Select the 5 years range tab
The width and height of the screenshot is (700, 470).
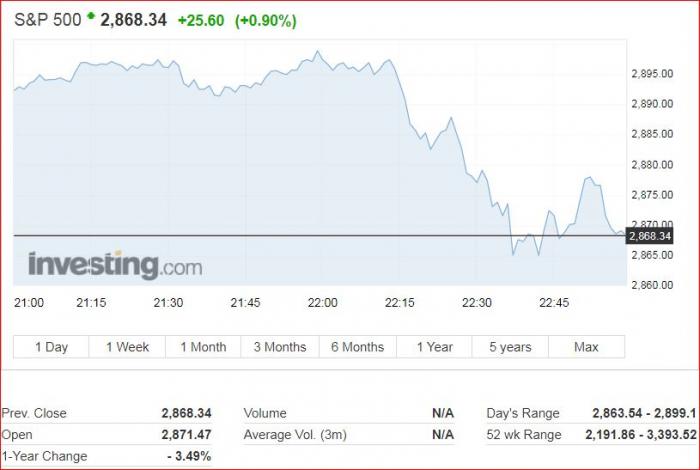click(510, 347)
